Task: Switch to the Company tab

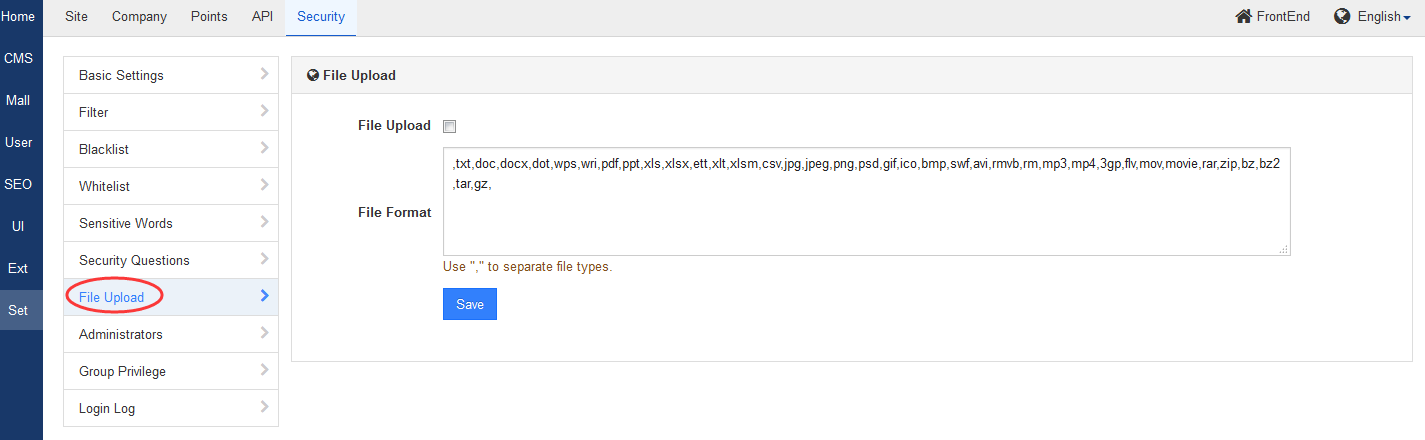Action: tap(139, 17)
